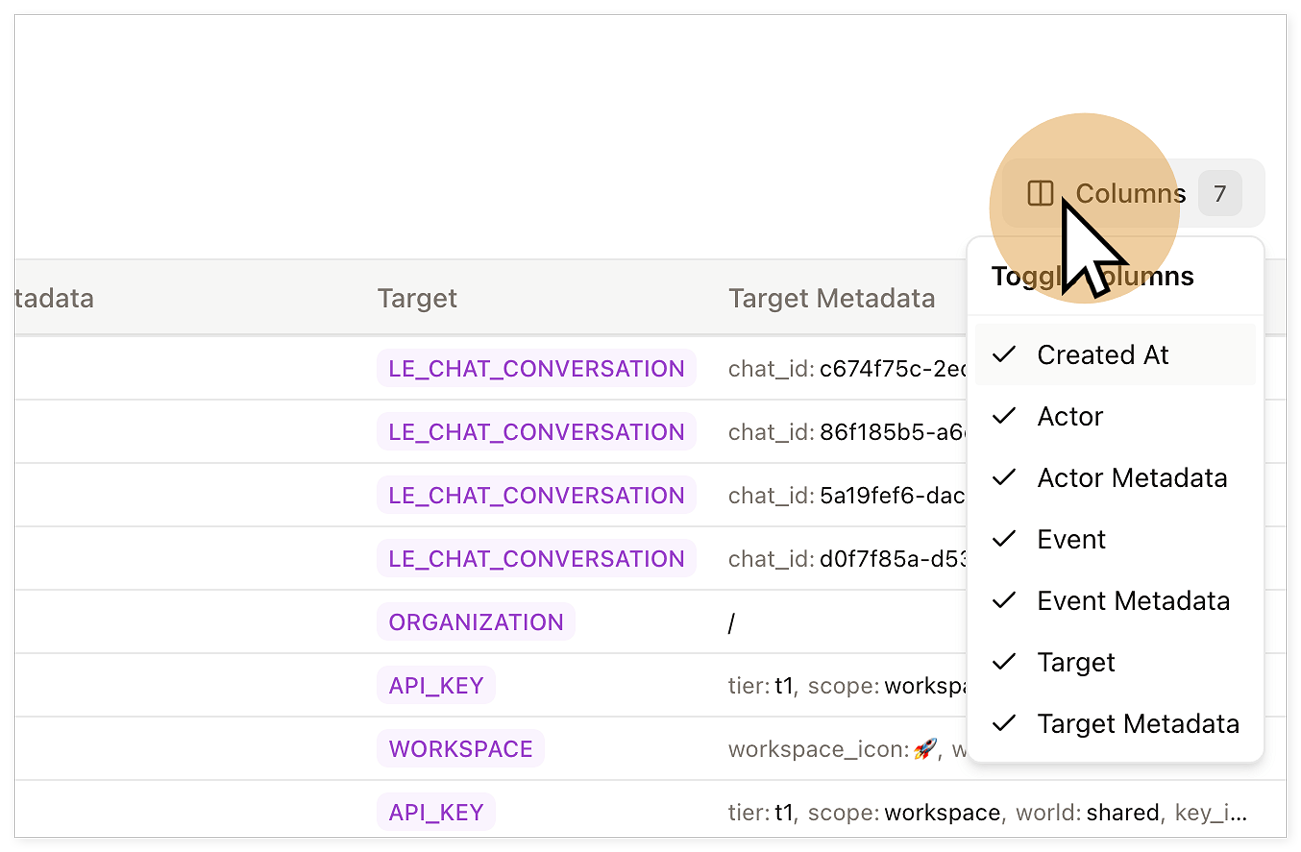Click the LE_CHAT_CONVERSATION tag with chat_id d0f7f85a
1301x852 pixels.
(x=536, y=558)
